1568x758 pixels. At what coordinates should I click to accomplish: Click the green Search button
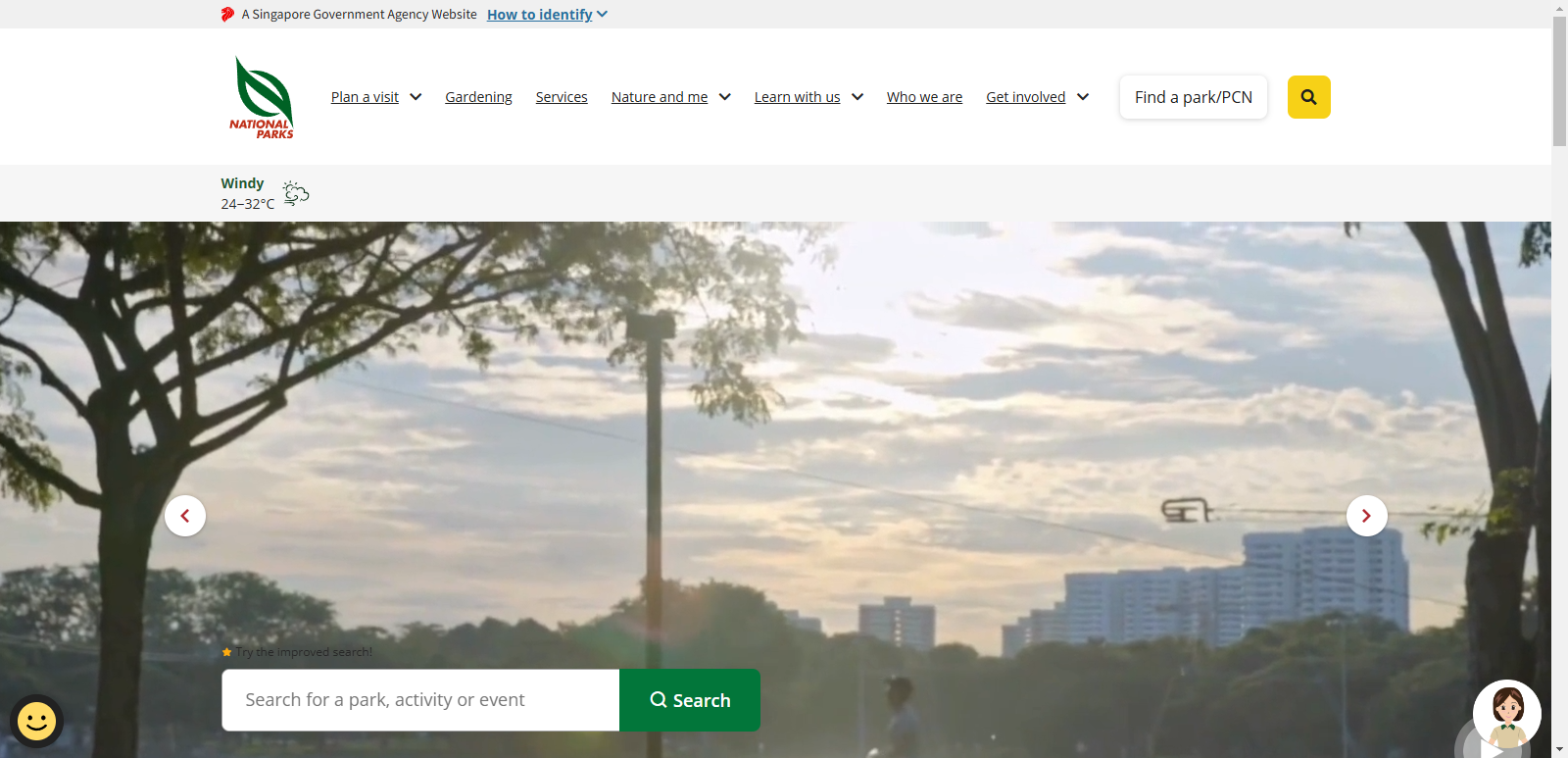690,700
